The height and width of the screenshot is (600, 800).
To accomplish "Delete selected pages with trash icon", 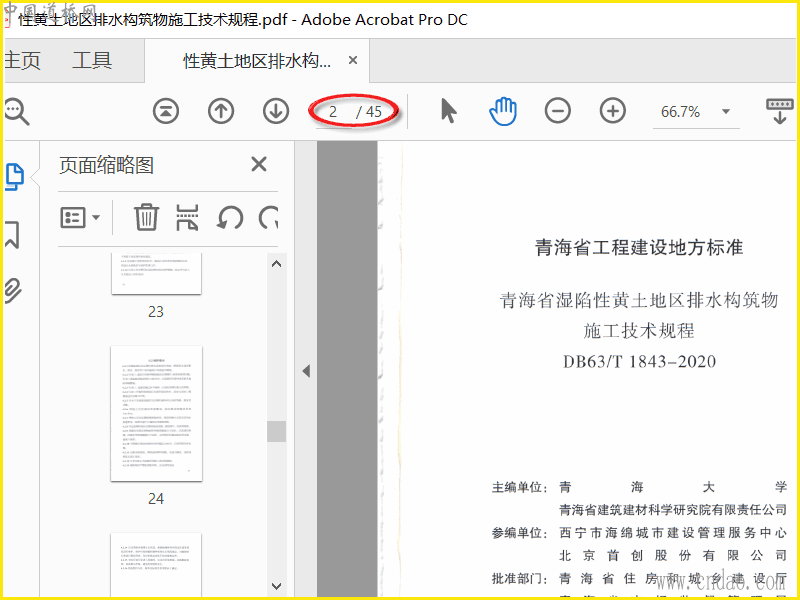I will point(147,218).
